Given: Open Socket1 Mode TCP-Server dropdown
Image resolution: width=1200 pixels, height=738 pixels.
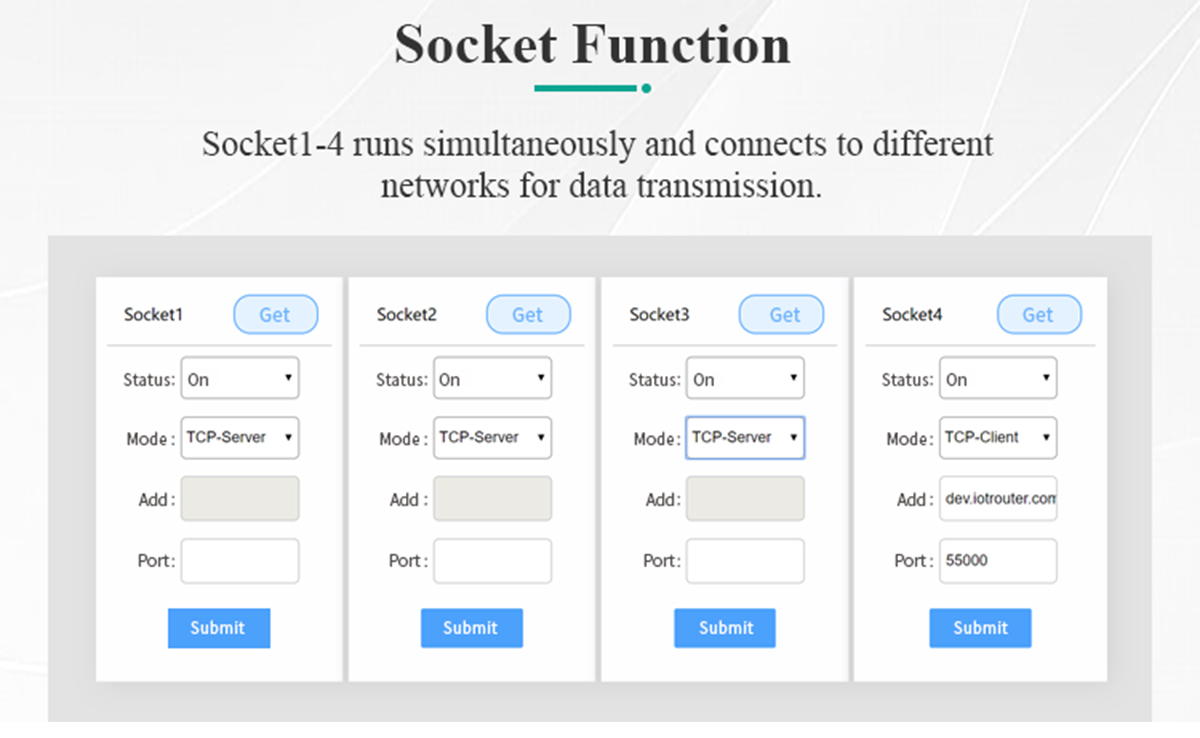Looking at the screenshot, I should click(240, 438).
